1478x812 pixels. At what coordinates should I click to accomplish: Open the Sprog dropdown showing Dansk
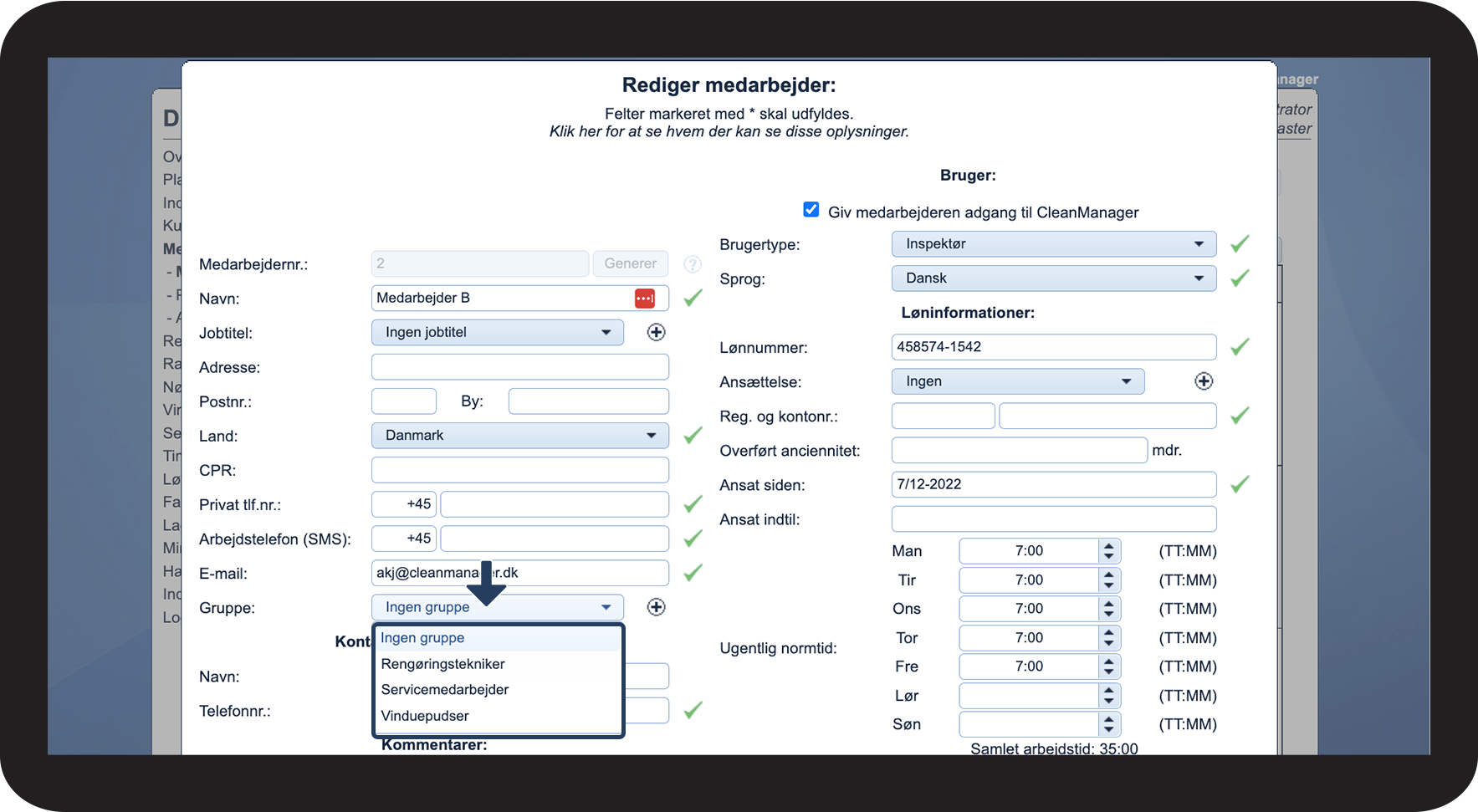point(1054,278)
